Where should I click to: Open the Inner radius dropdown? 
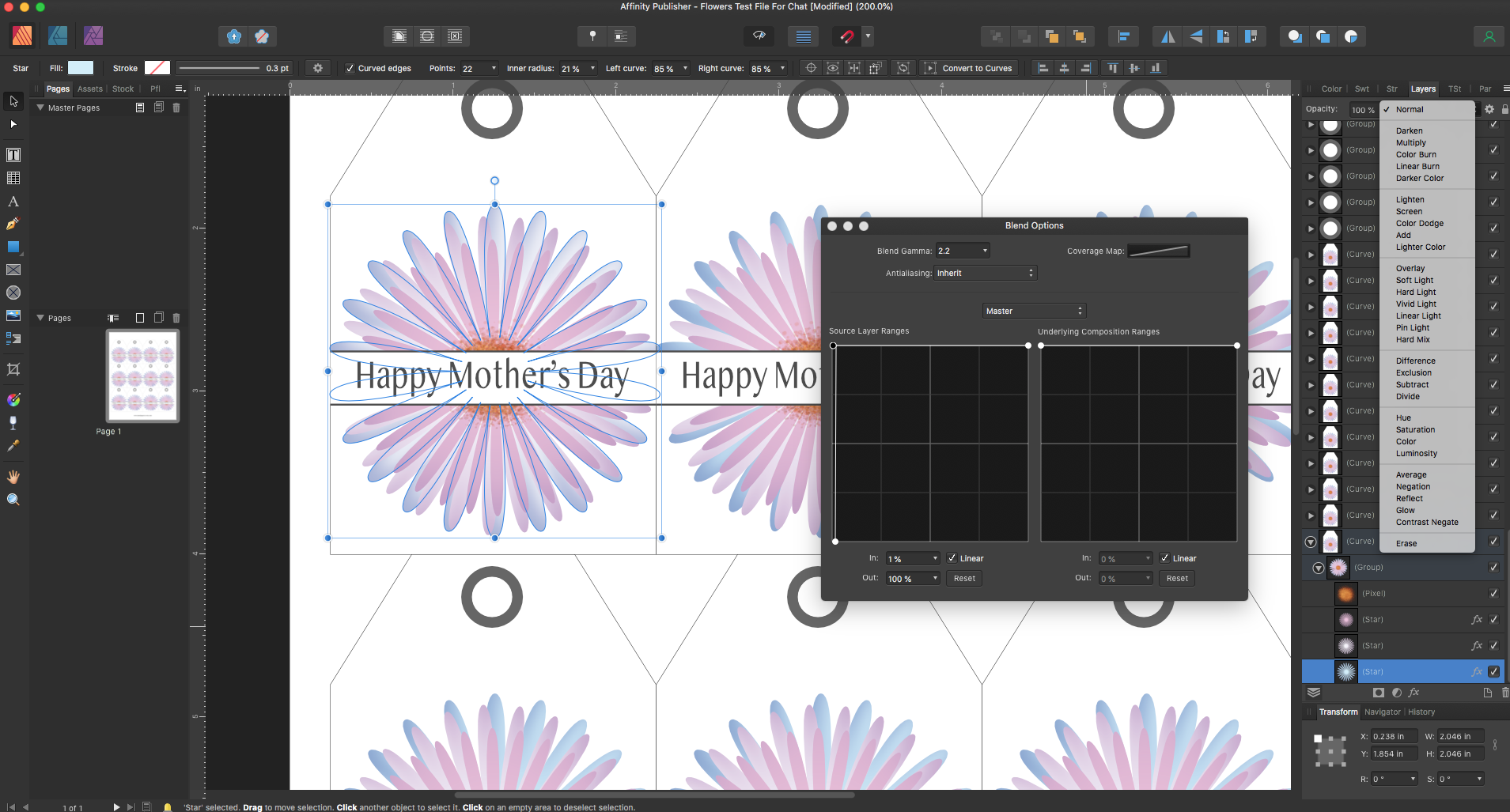pos(592,68)
